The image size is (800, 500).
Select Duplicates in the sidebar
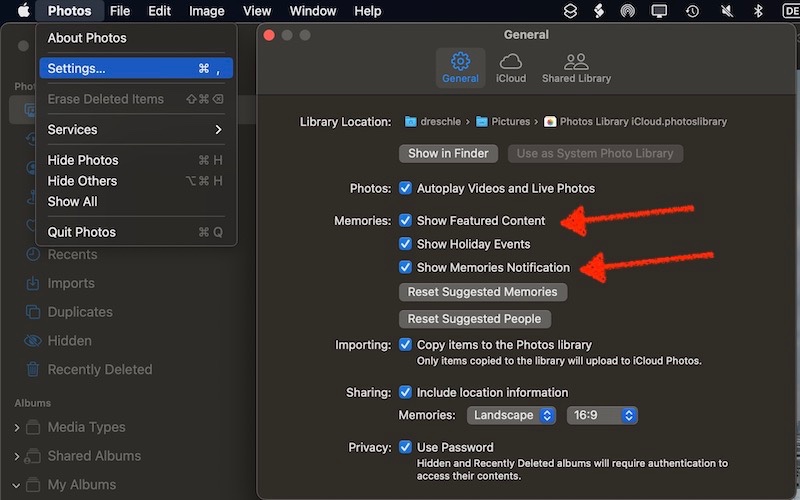pos(80,312)
